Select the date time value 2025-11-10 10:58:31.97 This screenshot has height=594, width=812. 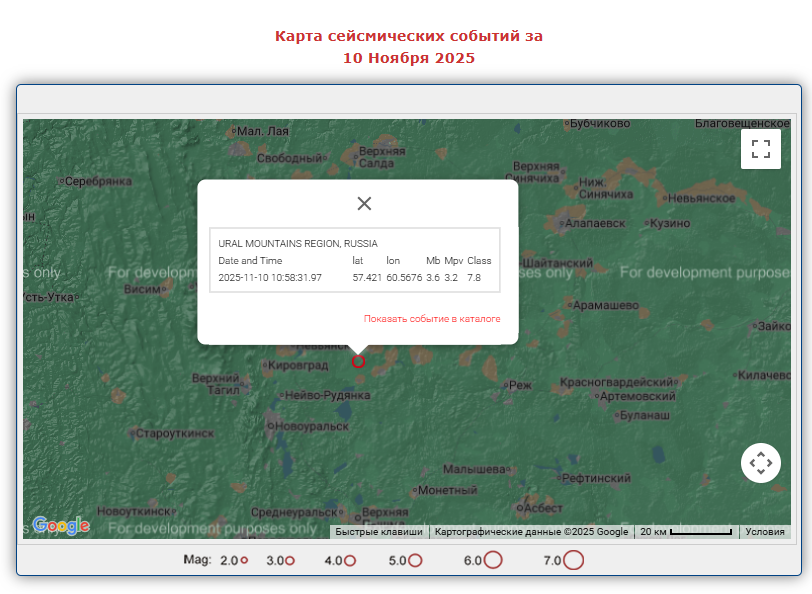(270, 278)
